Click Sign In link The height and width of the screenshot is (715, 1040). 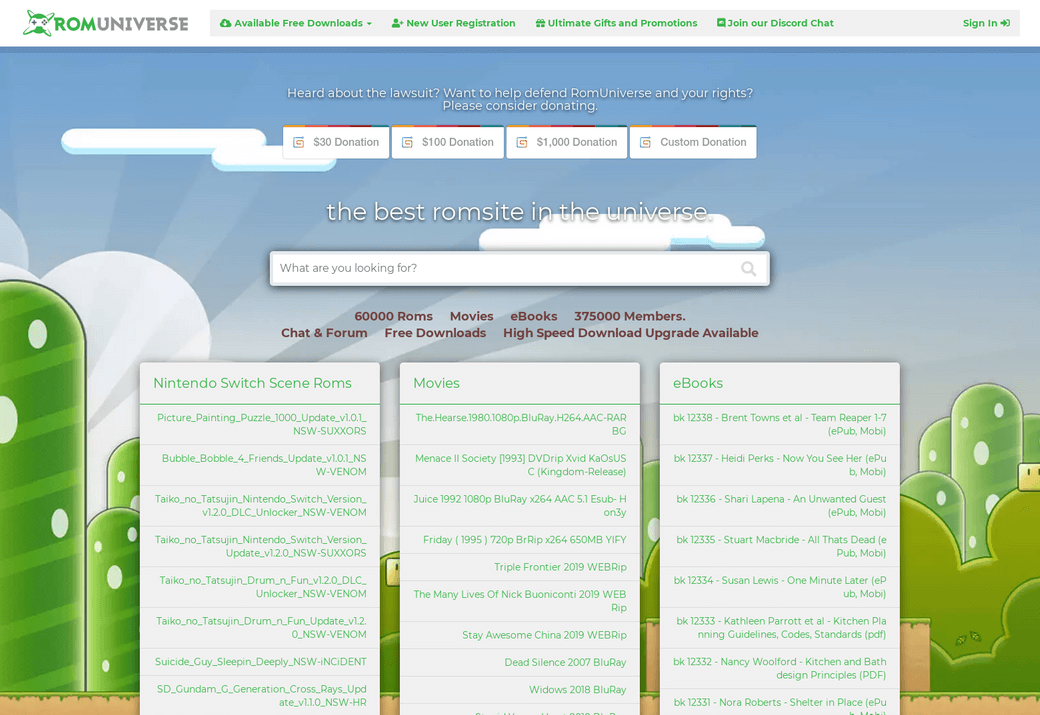[986, 23]
